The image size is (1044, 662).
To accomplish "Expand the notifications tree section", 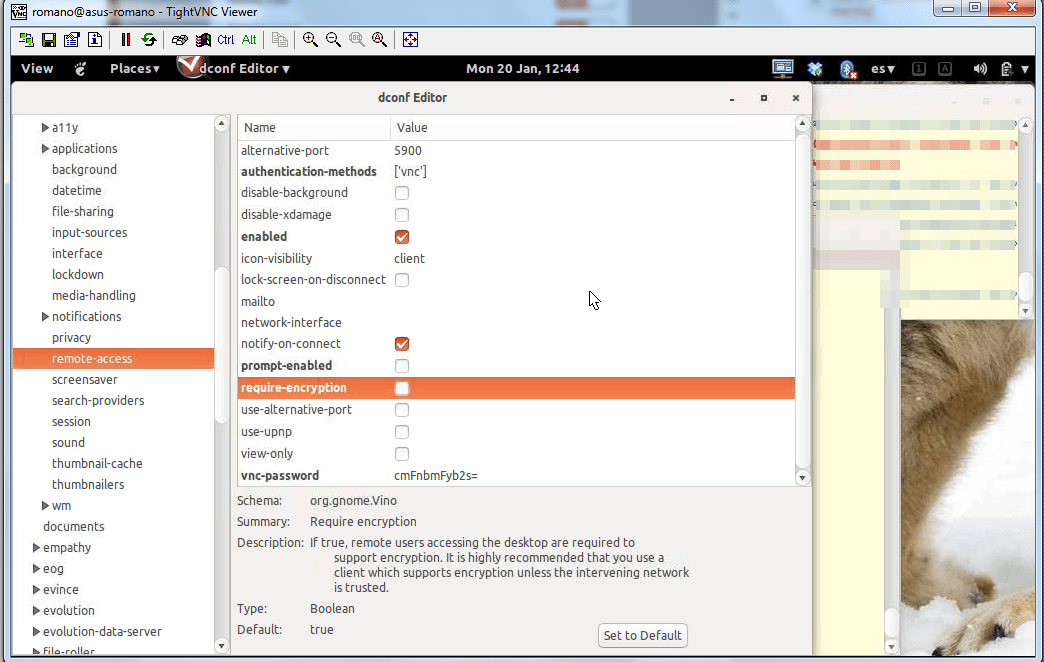I will tap(44, 316).
